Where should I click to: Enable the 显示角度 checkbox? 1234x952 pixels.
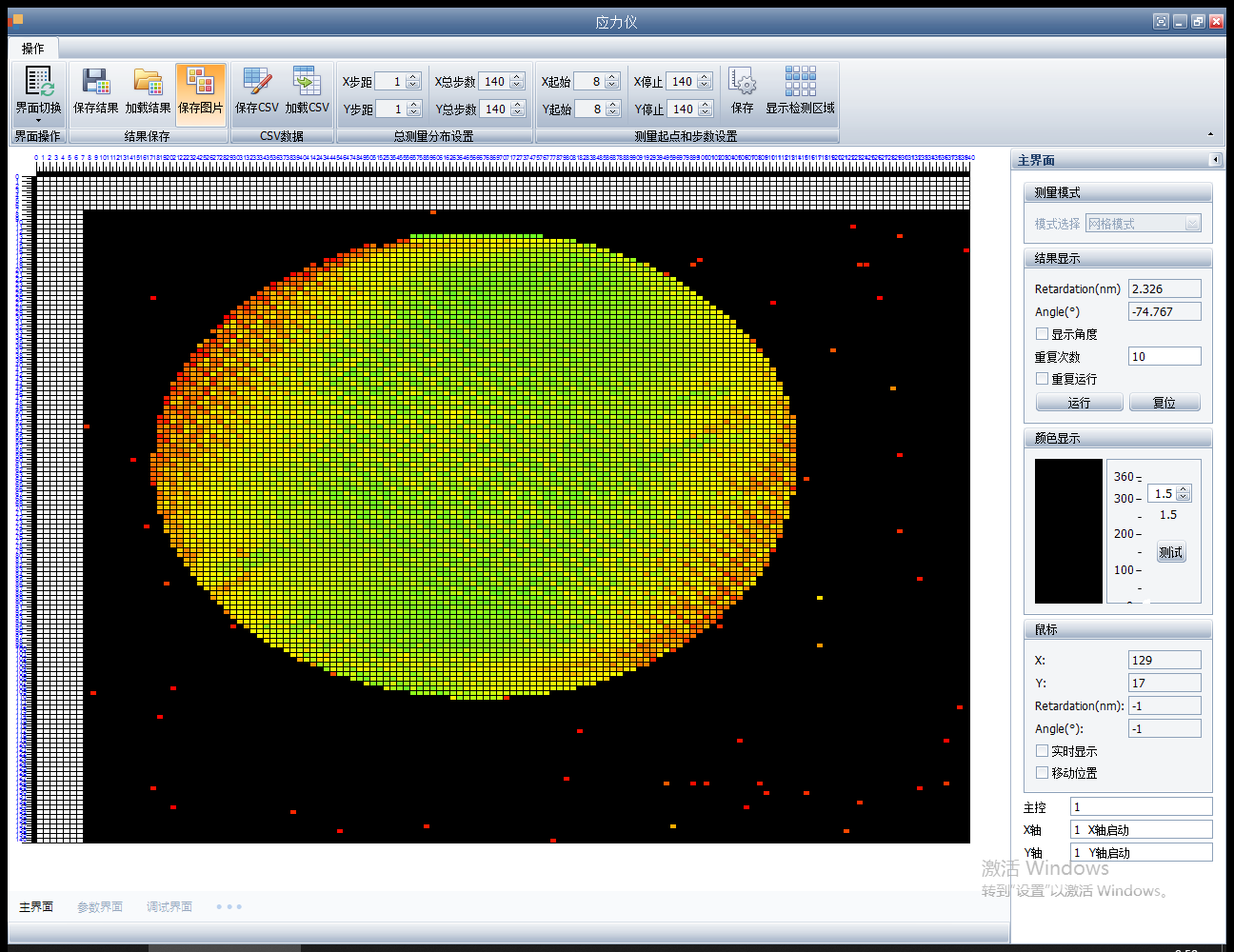point(1042,334)
